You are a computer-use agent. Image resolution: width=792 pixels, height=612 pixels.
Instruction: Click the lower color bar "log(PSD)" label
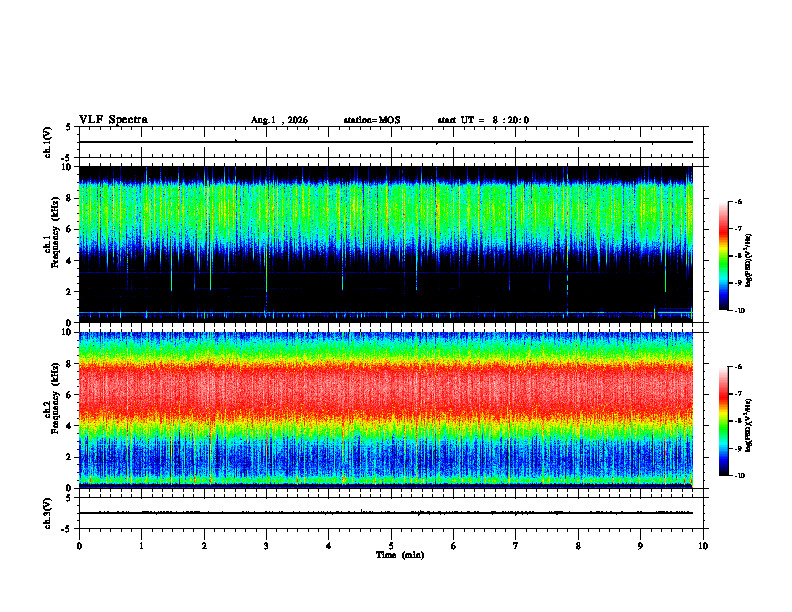750,425
